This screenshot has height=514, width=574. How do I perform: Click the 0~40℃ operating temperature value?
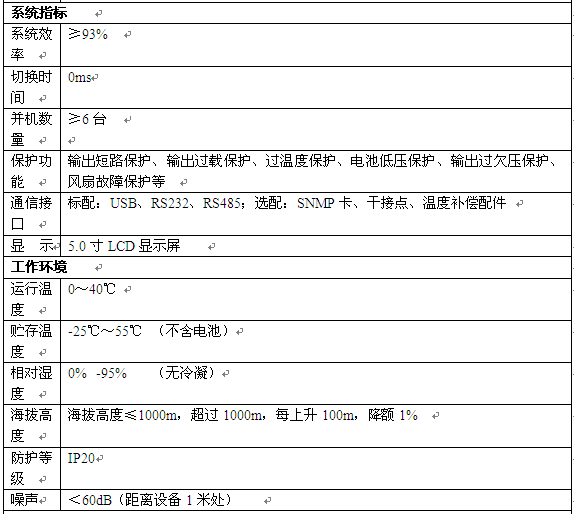coord(92,289)
